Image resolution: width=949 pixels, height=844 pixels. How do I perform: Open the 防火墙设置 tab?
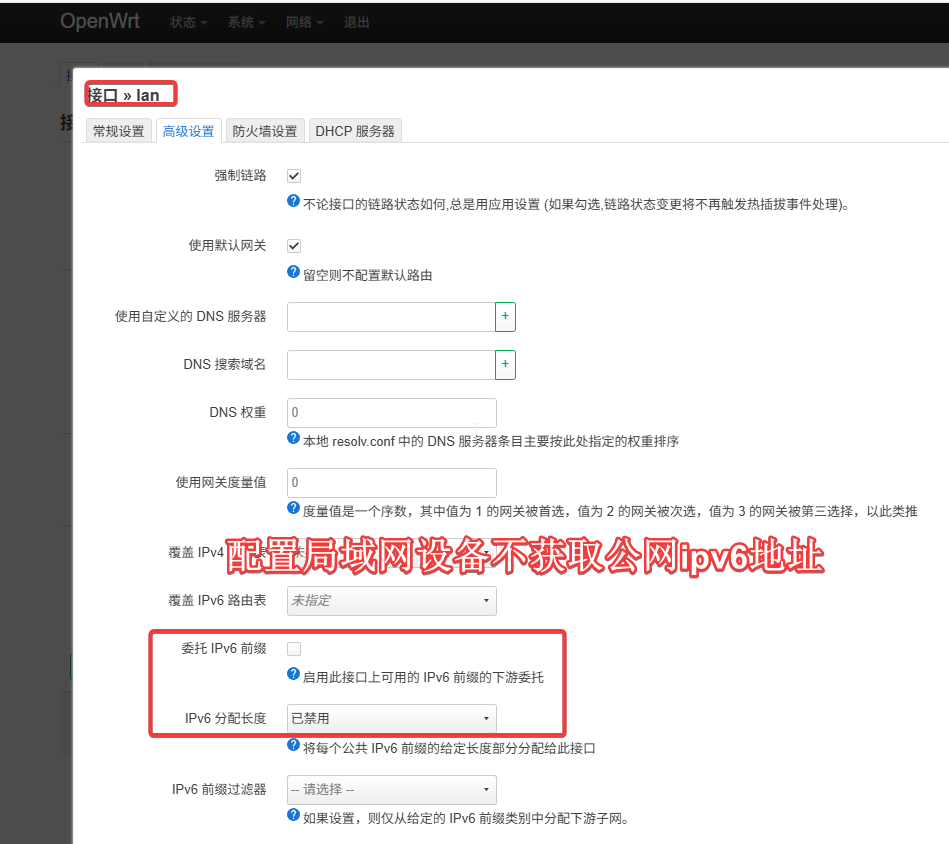(x=265, y=131)
